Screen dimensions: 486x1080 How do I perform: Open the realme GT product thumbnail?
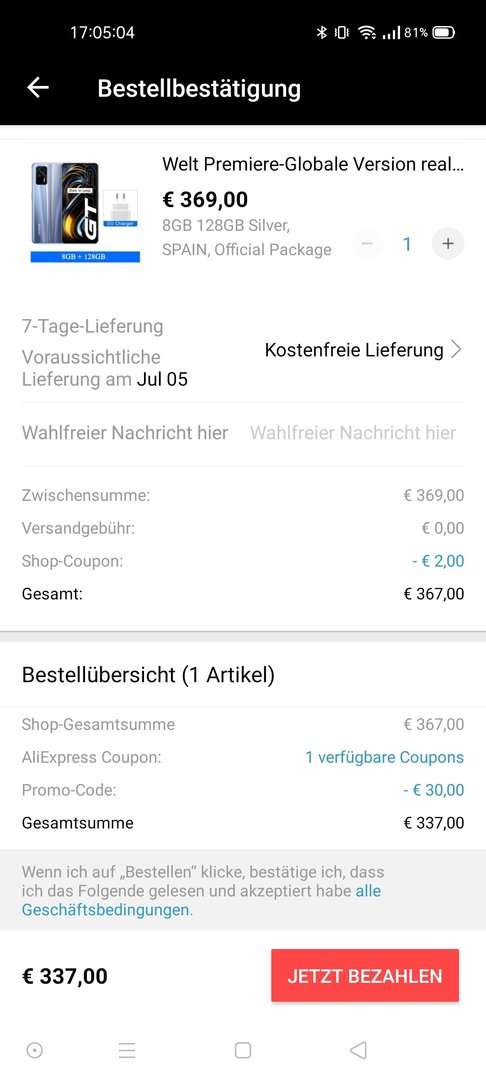click(x=85, y=212)
